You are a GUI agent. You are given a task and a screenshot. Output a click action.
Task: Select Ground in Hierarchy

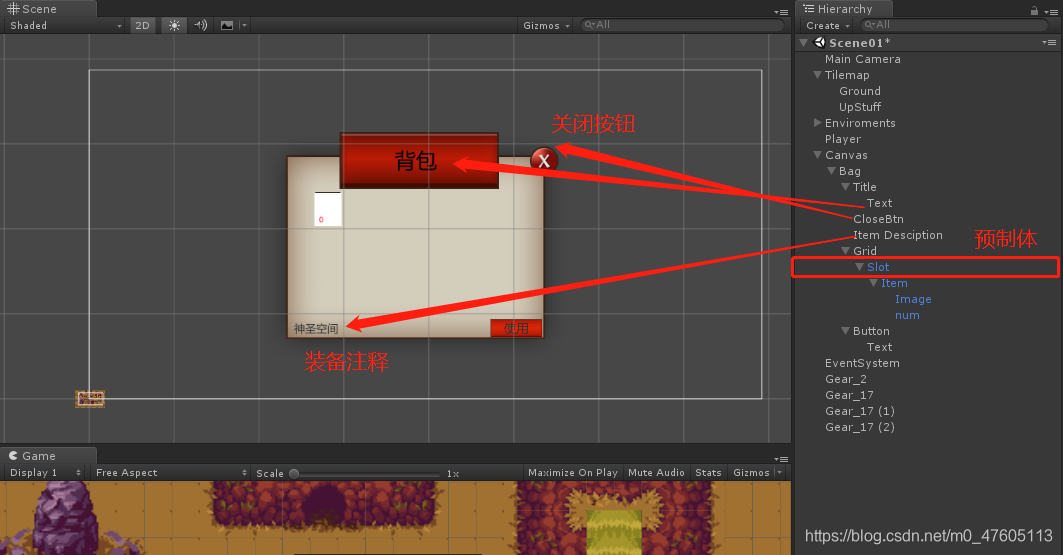(x=860, y=91)
